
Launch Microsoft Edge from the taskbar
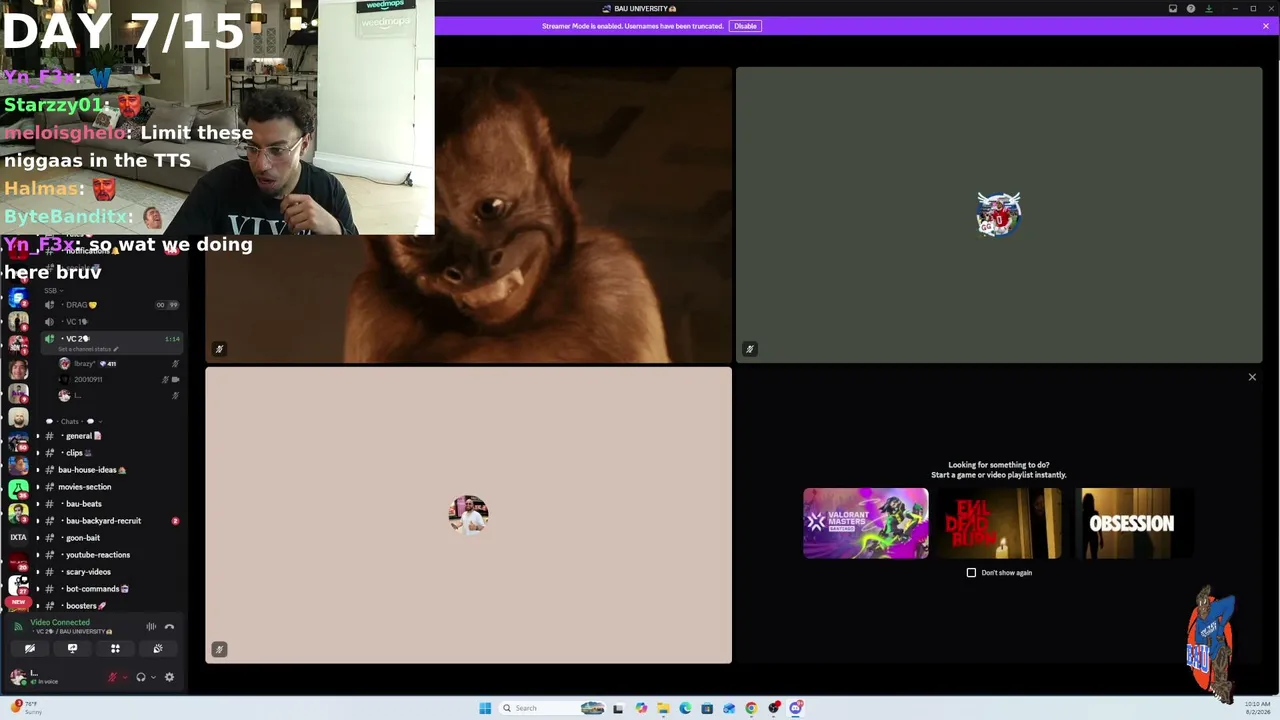coord(685,708)
